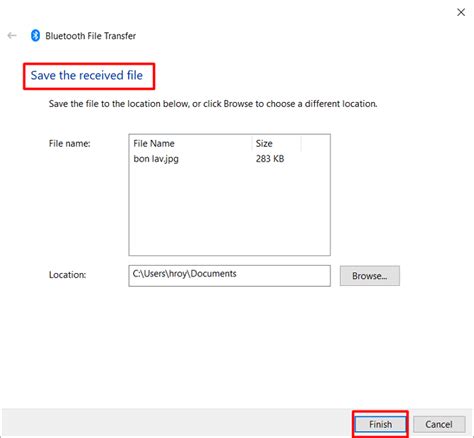Close the Bluetooth File Transfer window
Viewport: 474px width, 438px height.
(461, 12)
